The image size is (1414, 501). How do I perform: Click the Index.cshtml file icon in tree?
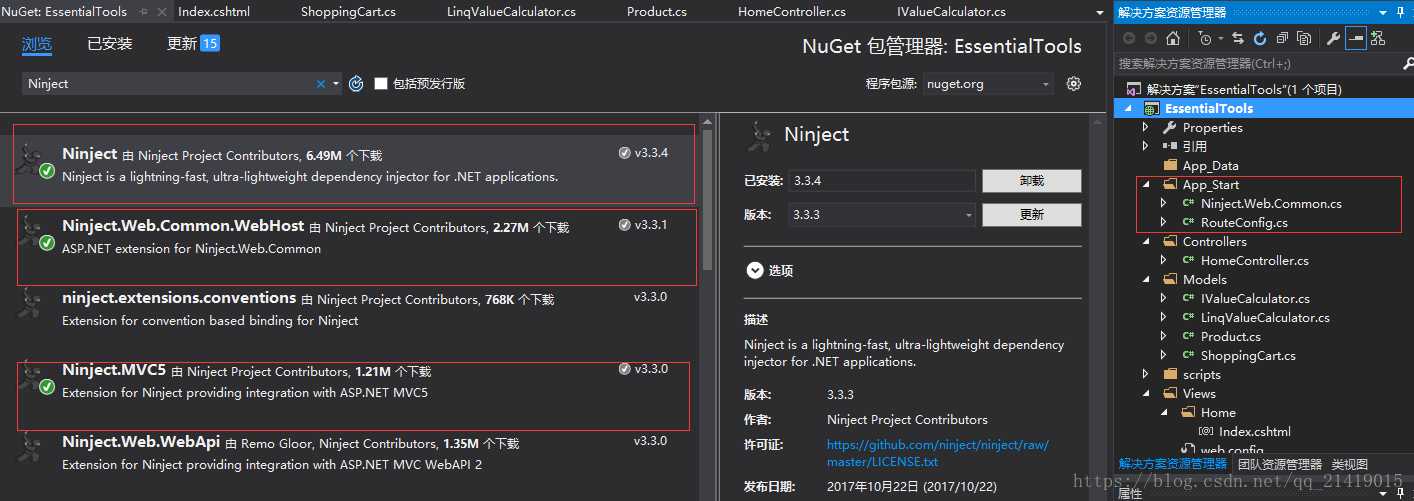(x=1206, y=431)
